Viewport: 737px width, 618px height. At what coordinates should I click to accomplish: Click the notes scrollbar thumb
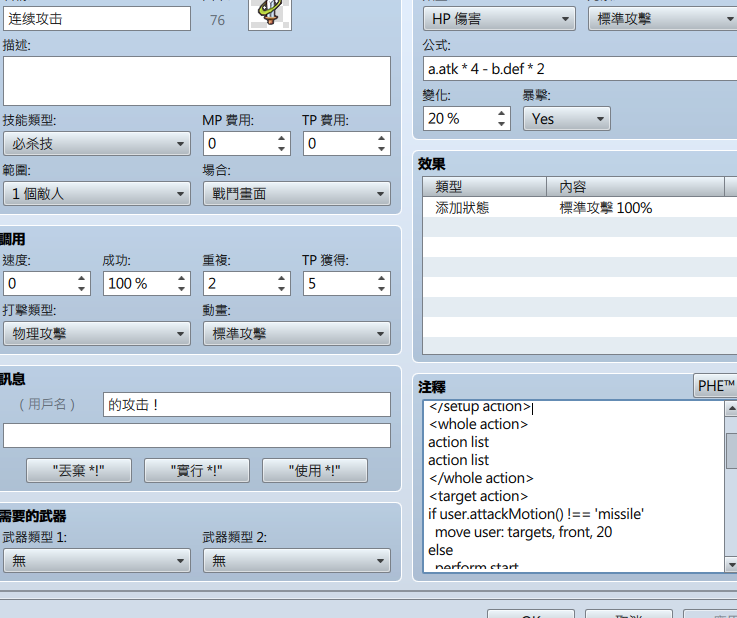pyautogui.click(x=731, y=451)
